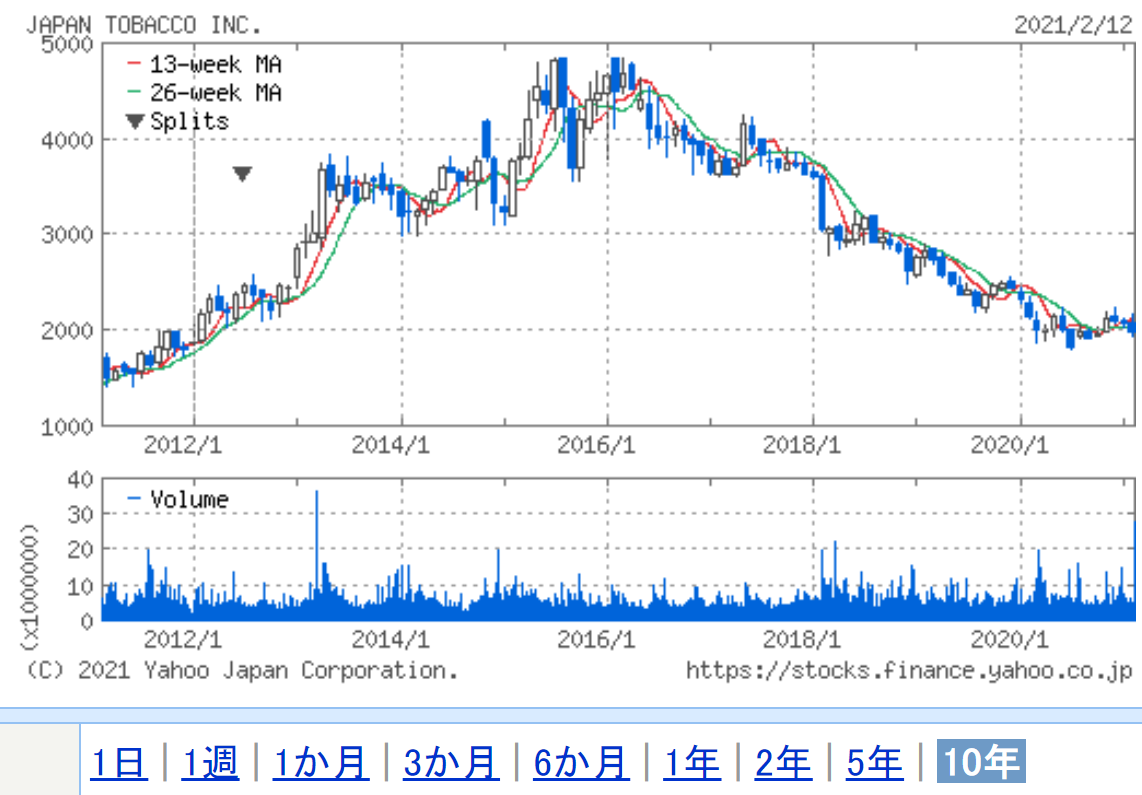The width and height of the screenshot is (1142, 795).
Task: Click the 4000 price axis label
Action: [x=67, y=140]
